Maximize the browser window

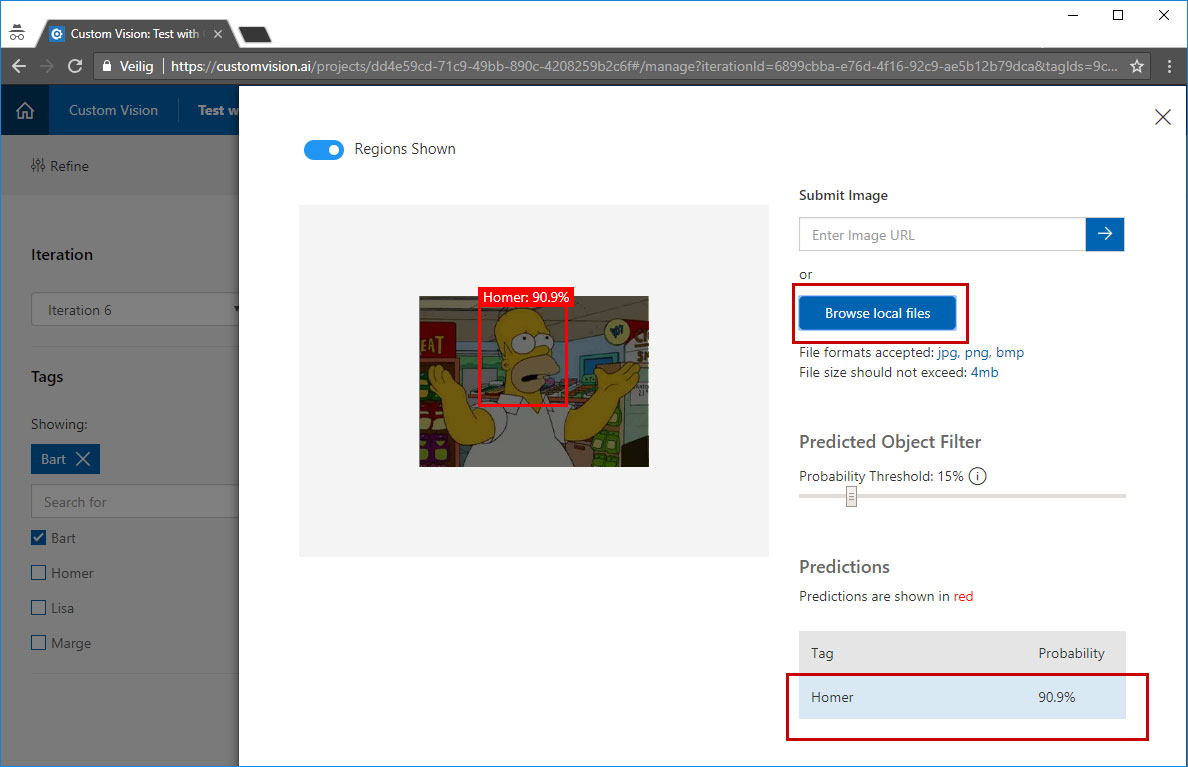coord(1118,15)
